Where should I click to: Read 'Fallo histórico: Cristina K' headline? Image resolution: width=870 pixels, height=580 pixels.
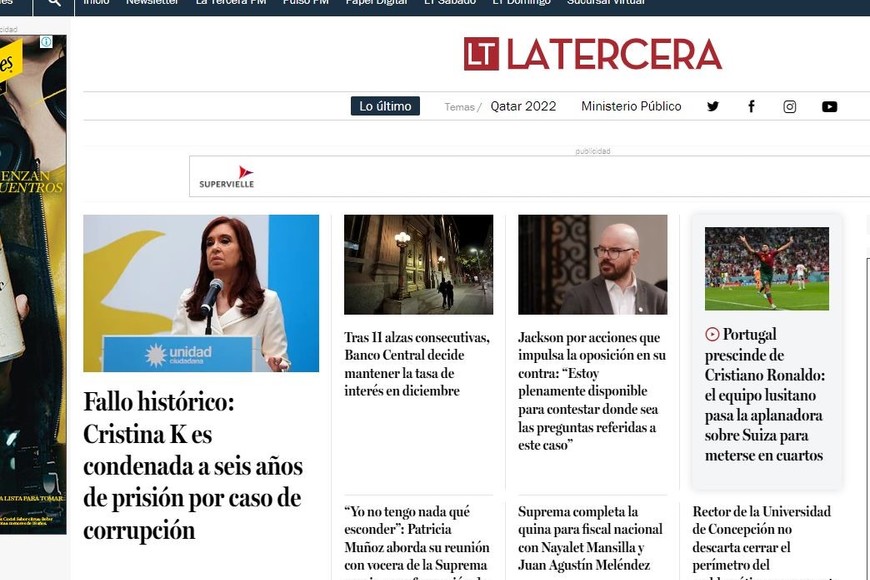192,466
